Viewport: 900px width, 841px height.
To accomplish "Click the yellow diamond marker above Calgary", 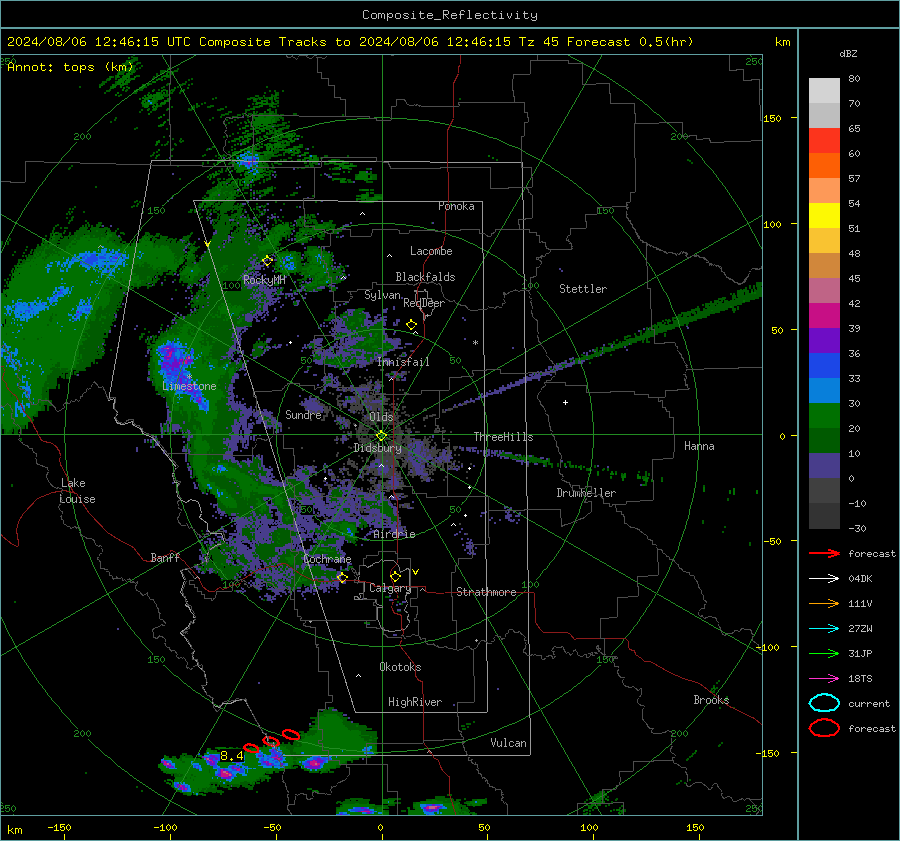I will click(395, 576).
